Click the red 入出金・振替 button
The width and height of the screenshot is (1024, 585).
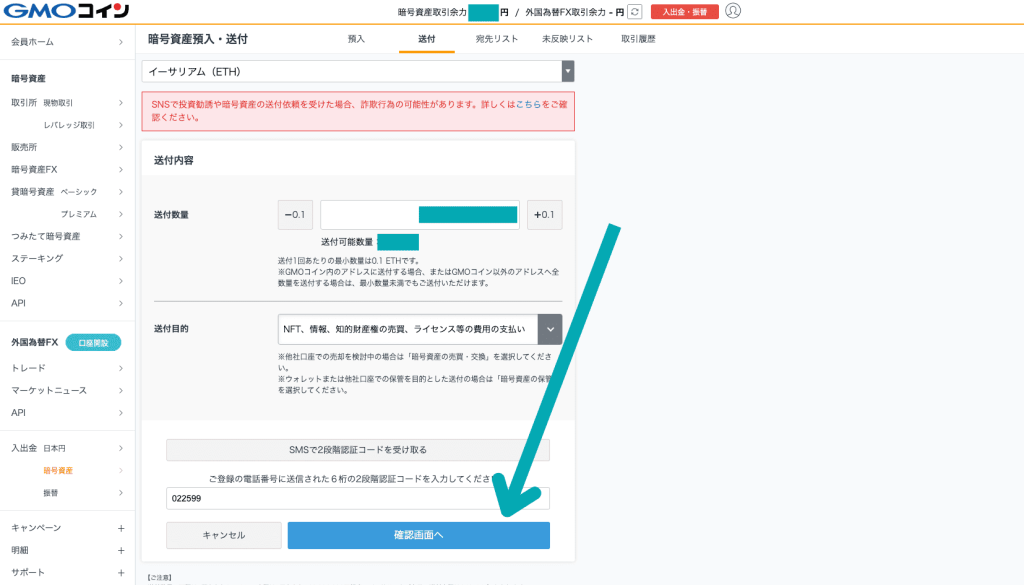coord(684,12)
